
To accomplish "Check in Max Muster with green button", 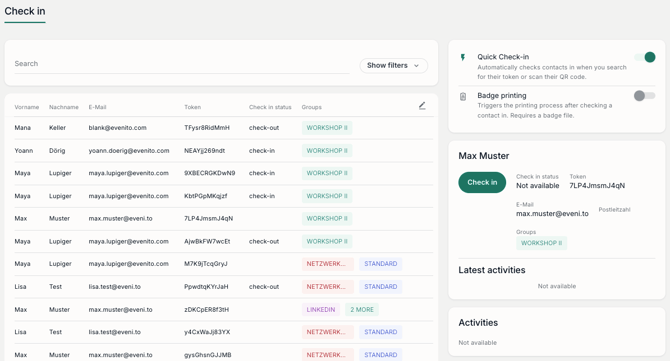I will [x=482, y=182].
